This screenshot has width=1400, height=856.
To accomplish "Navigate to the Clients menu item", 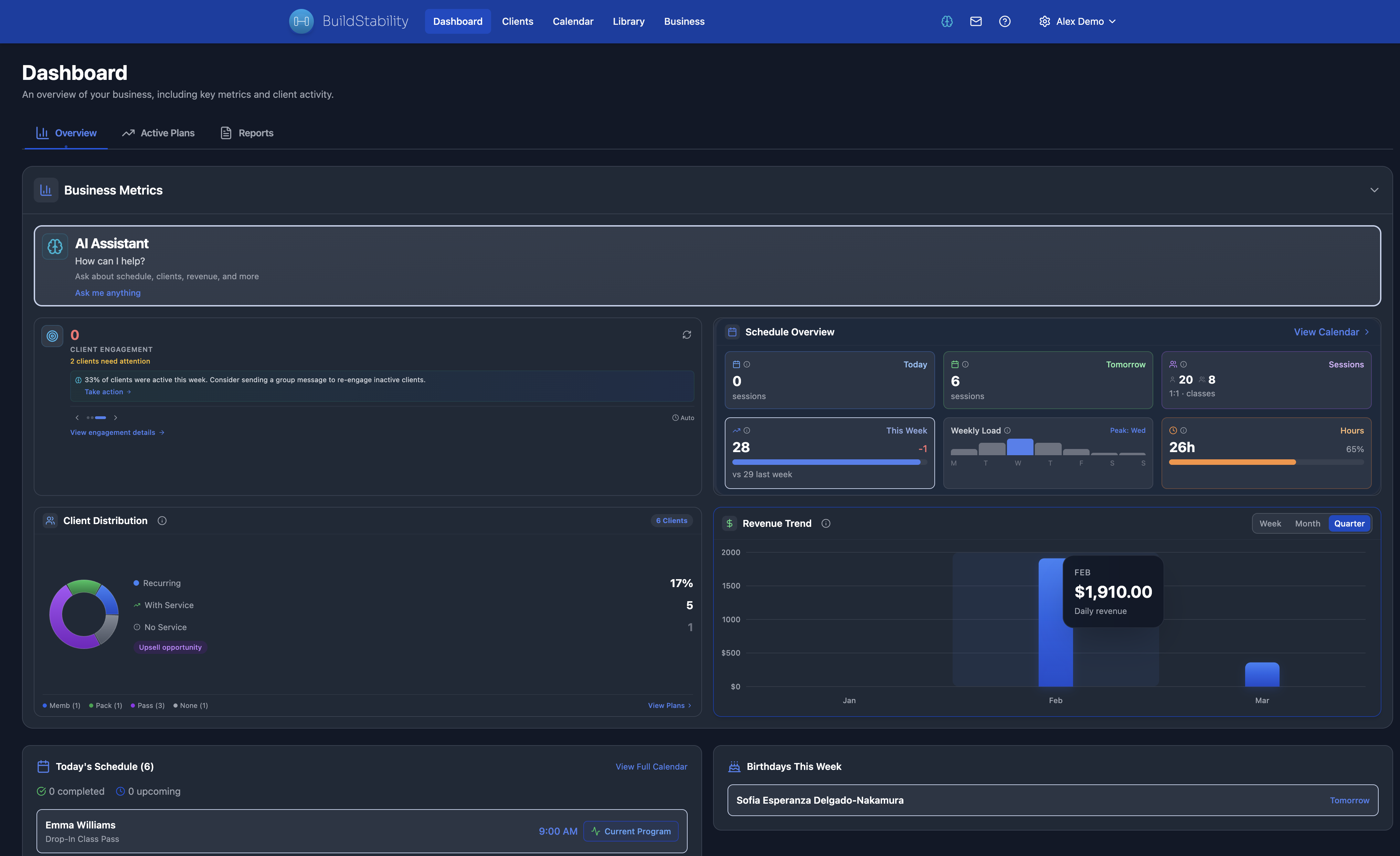I will [517, 21].
